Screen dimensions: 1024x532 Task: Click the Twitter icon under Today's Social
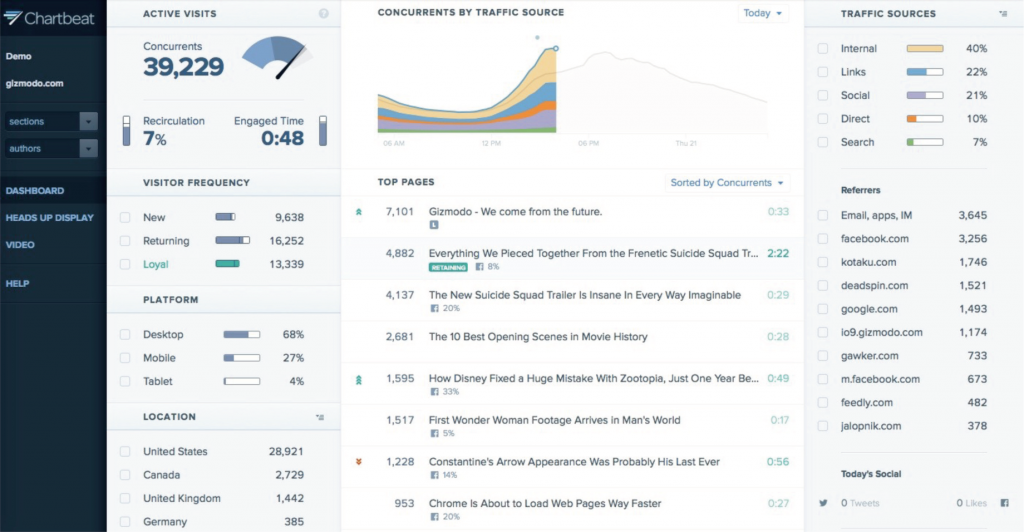[823, 503]
